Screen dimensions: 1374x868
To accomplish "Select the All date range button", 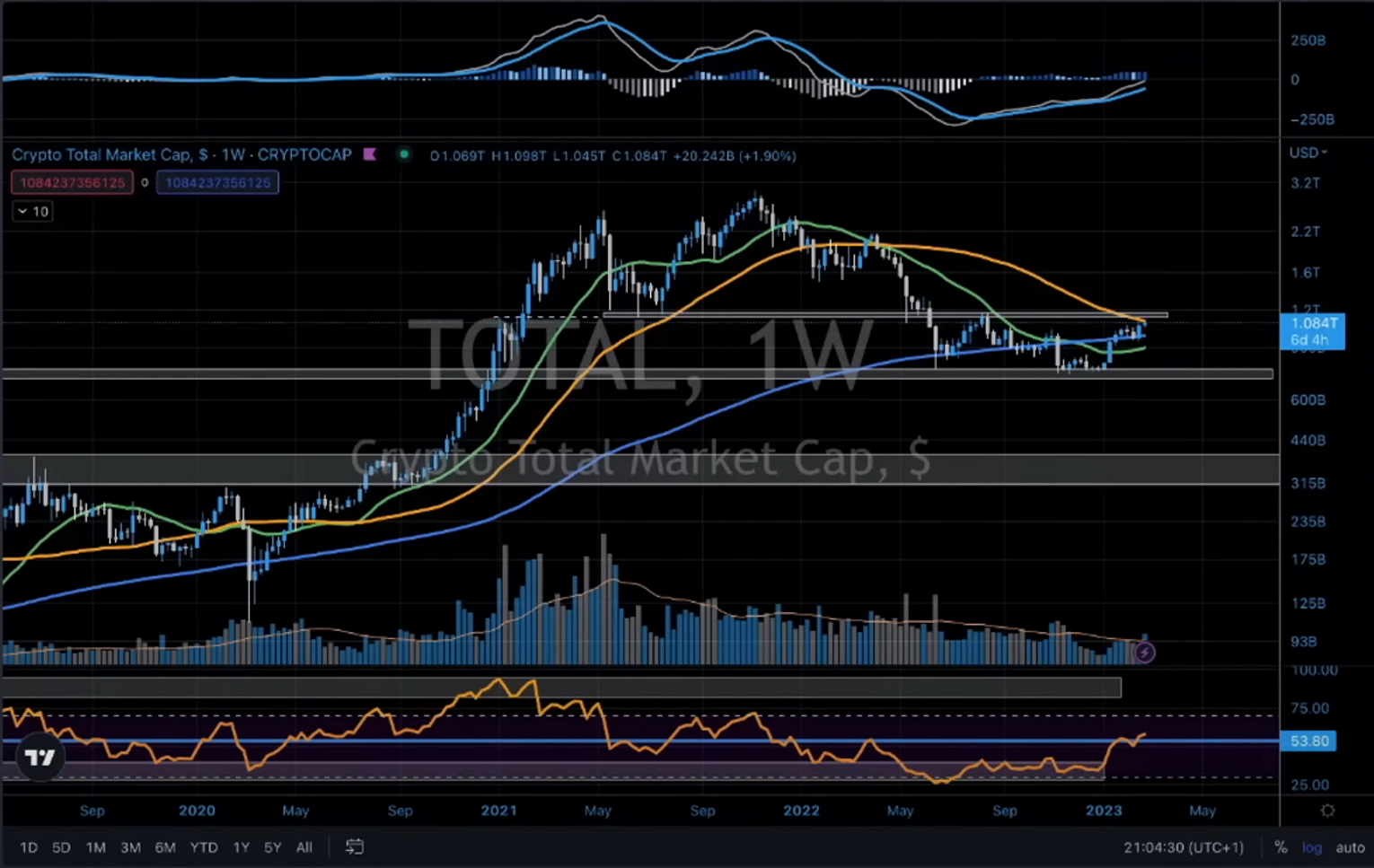I will pyautogui.click(x=304, y=846).
